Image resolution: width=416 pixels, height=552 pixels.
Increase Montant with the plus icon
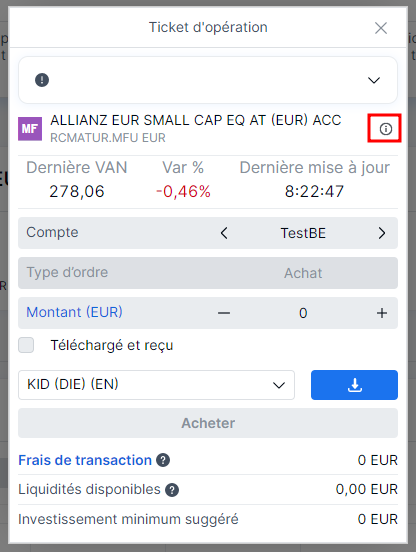tap(382, 313)
